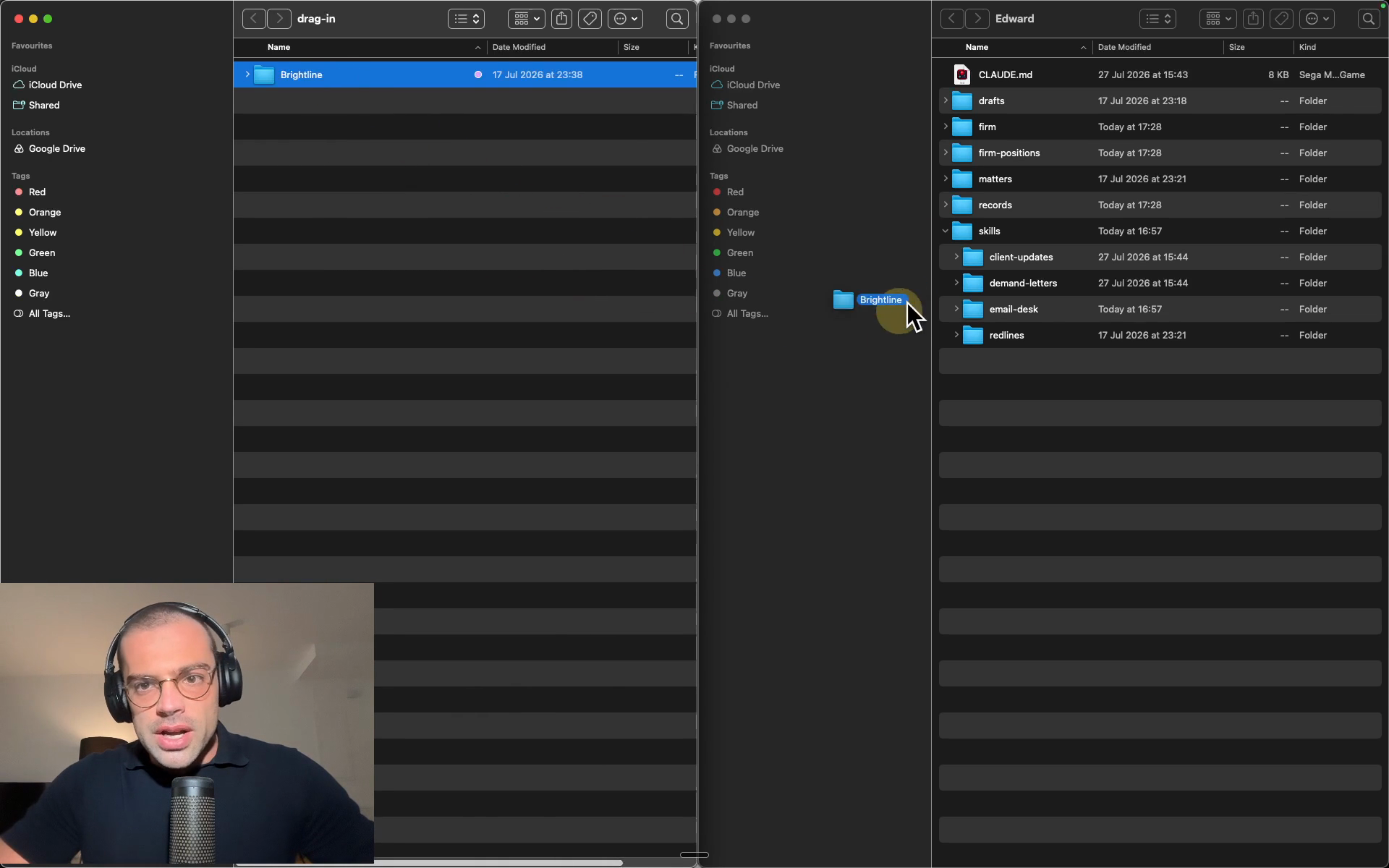Click forward arrow in the Edward window
Viewport: 1389px width, 868px height.
click(x=977, y=19)
